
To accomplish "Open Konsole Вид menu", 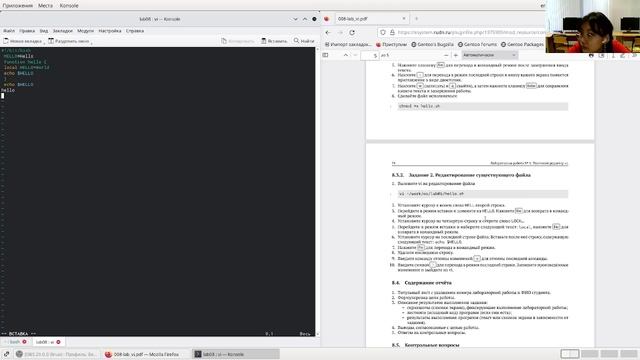I will click(44, 31).
